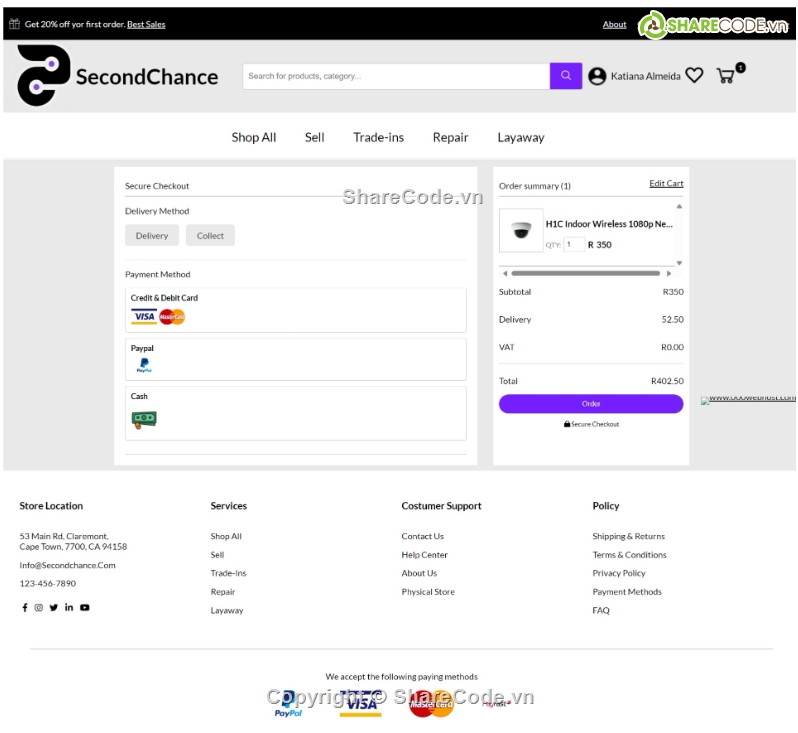Open Physical Store footer link

[x=428, y=591]
